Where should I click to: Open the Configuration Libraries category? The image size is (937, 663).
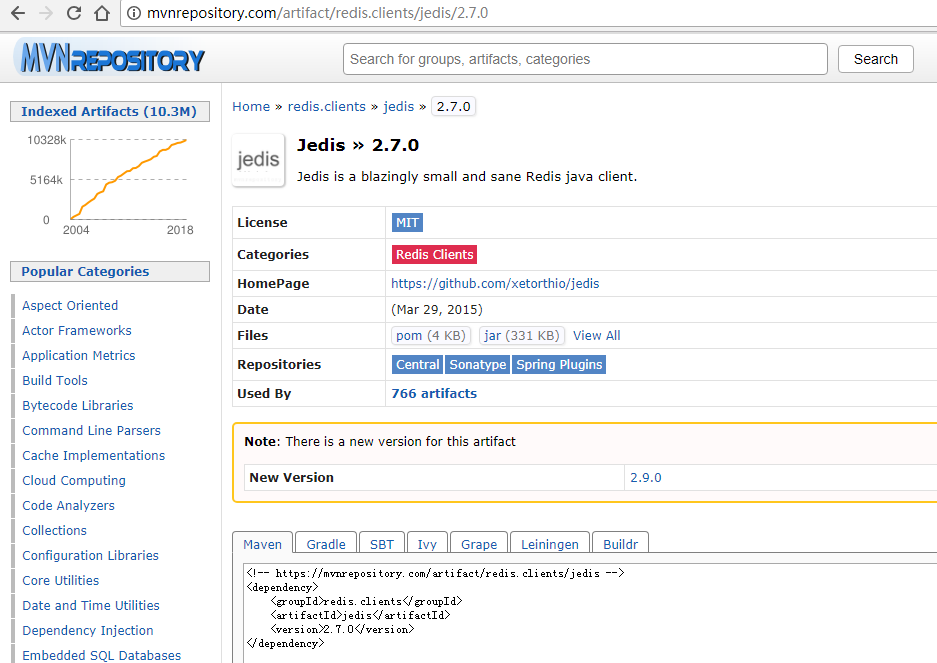pyautogui.click(x=90, y=555)
